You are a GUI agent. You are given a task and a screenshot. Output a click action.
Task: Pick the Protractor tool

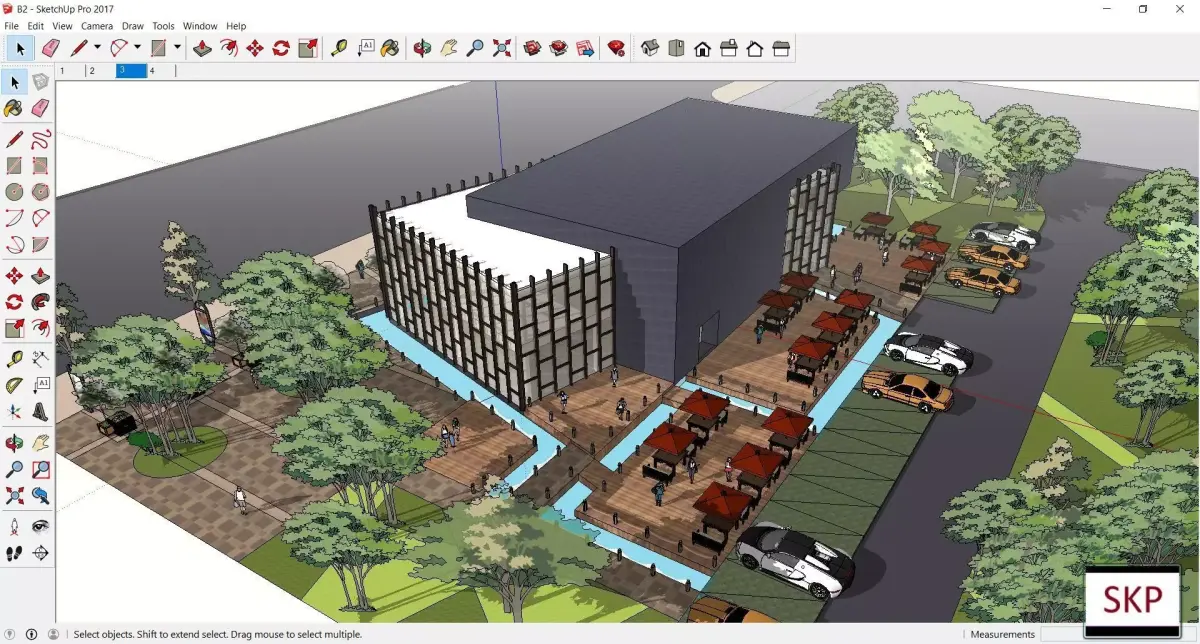click(14, 385)
